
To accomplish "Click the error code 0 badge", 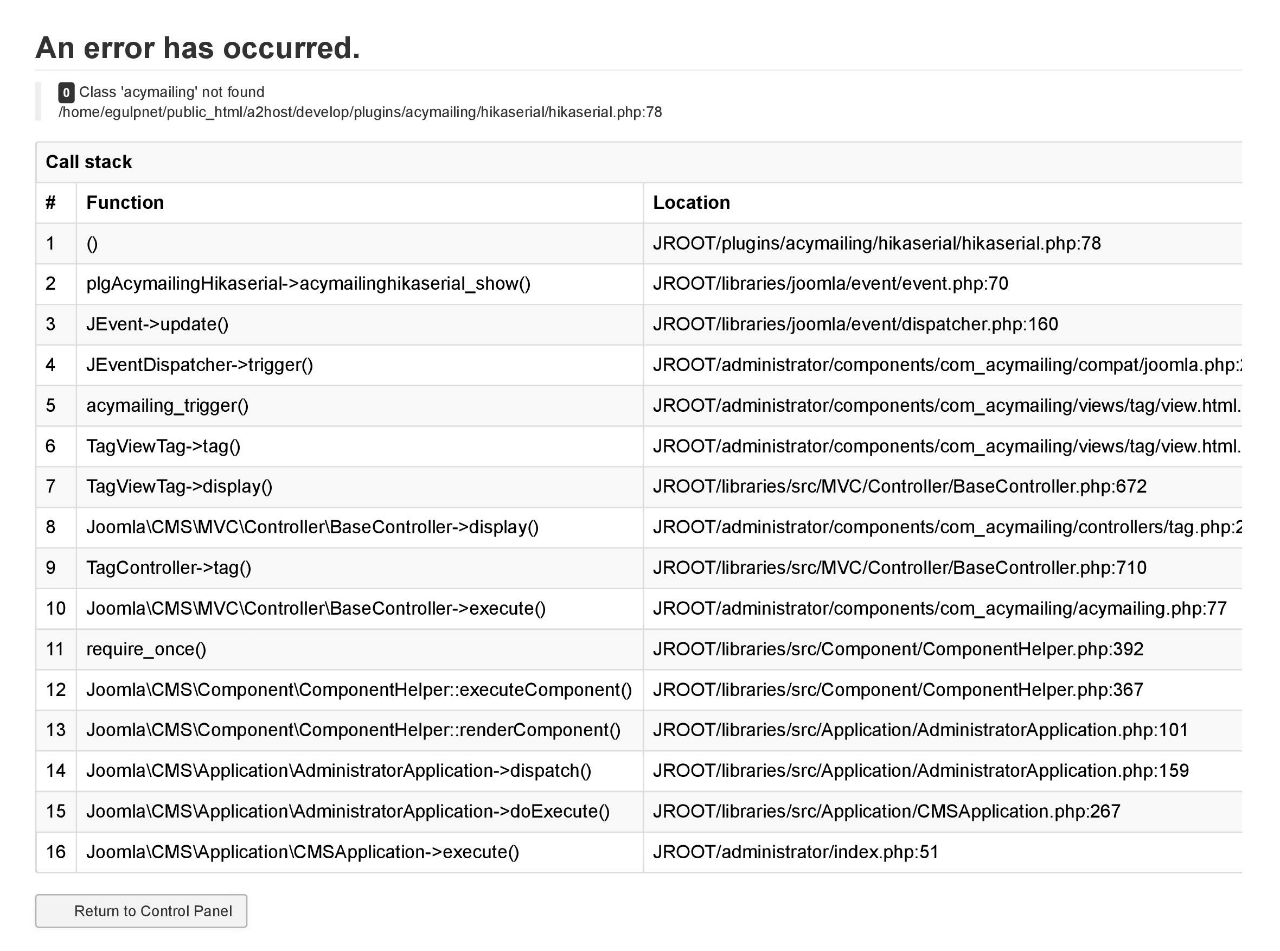I will click(66, 93).
